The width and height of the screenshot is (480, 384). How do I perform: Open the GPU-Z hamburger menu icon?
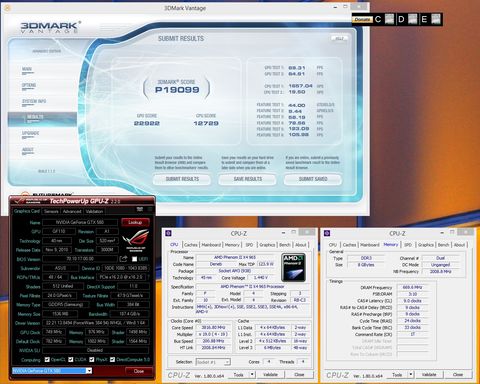click(150, 209)
